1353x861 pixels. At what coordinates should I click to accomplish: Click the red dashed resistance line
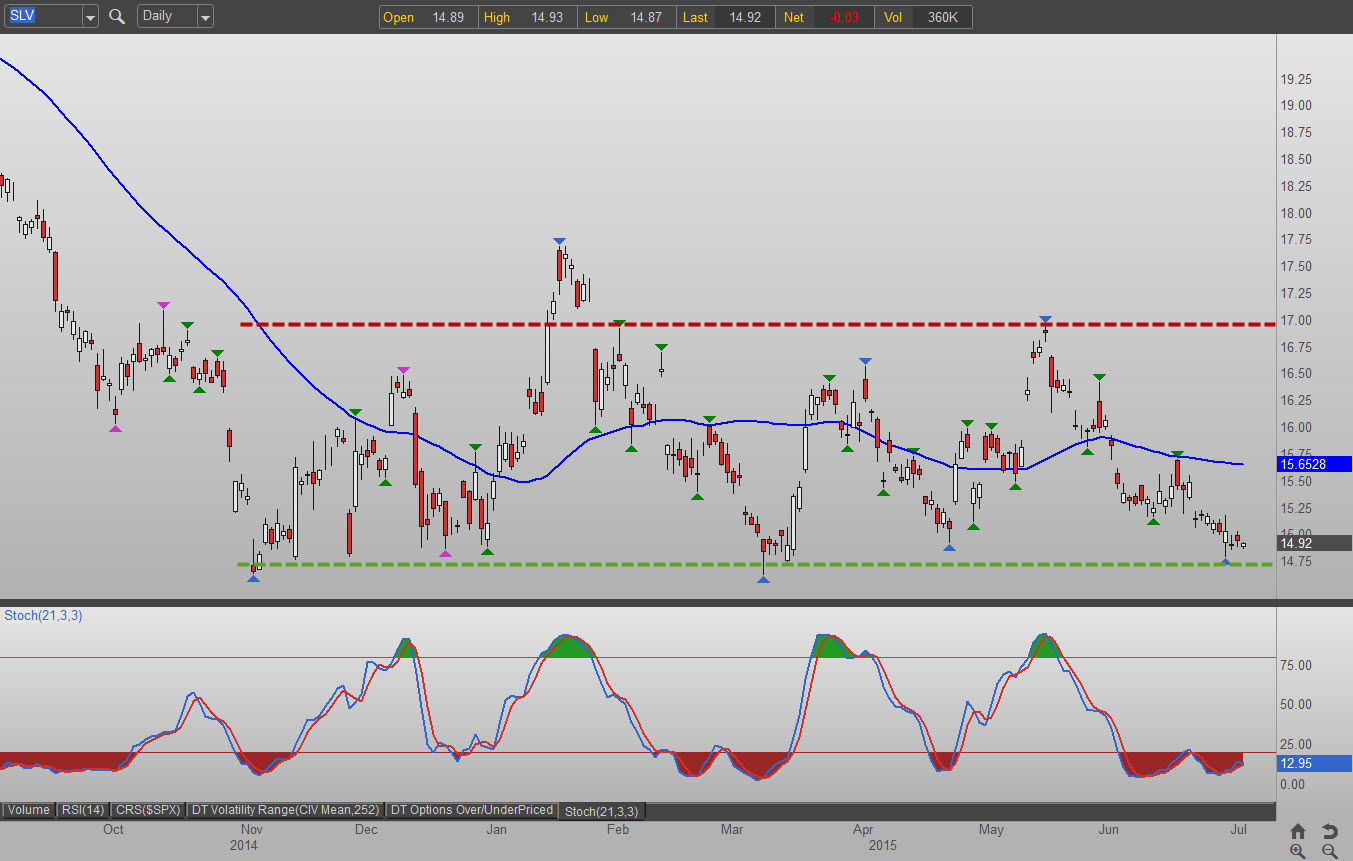(x=700, y=324)
